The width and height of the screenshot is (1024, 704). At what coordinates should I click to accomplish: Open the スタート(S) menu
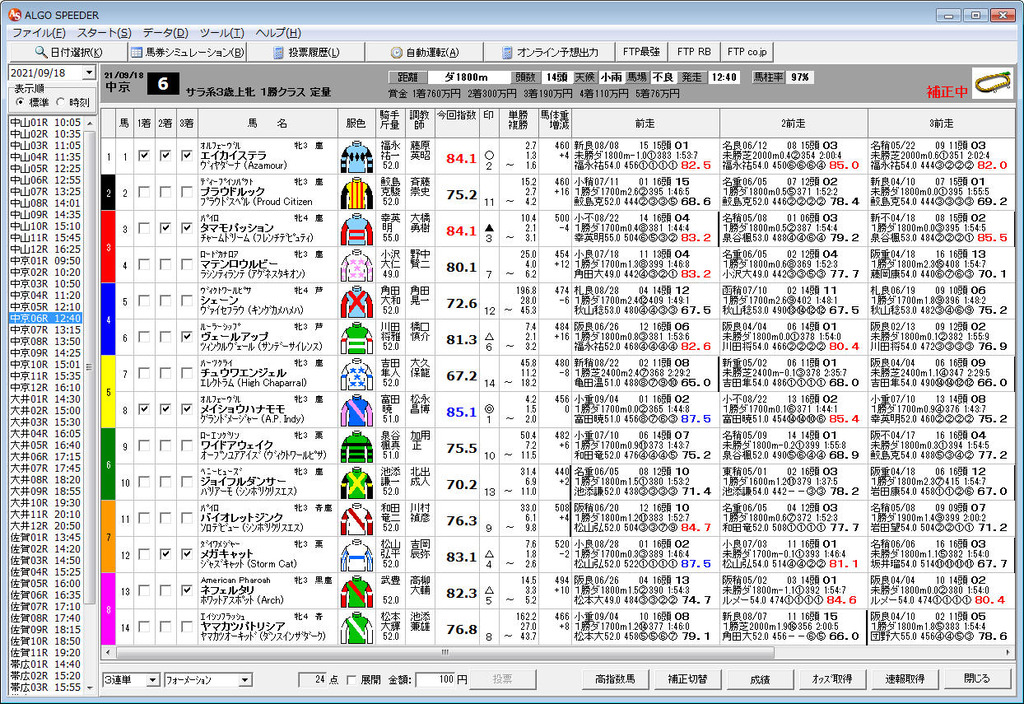(x=104, y=33)
